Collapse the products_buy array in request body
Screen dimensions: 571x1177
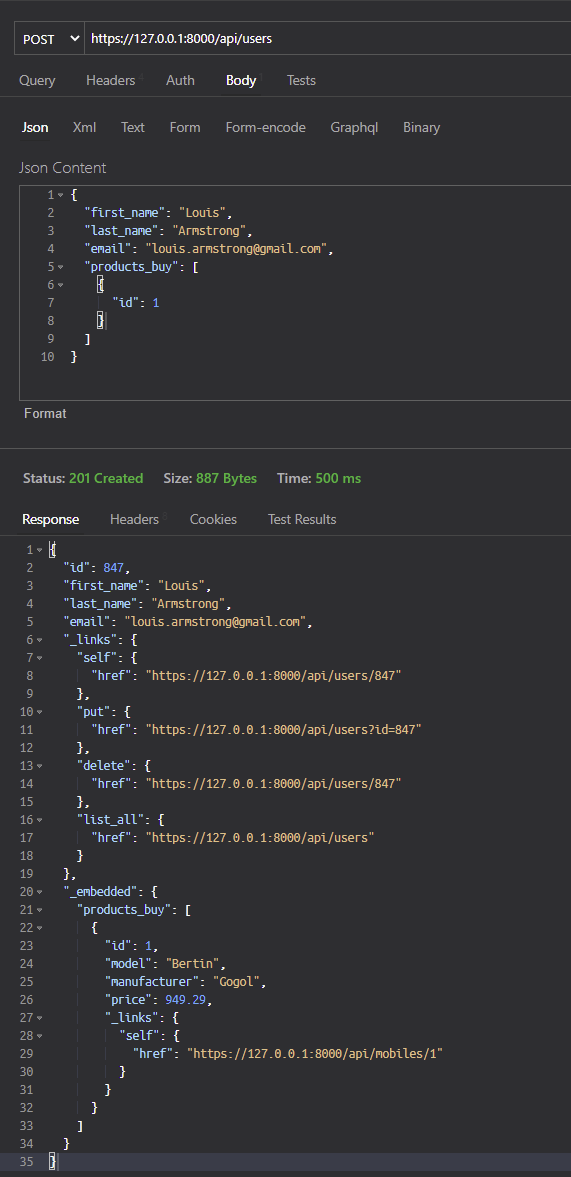tap(61, 266)
